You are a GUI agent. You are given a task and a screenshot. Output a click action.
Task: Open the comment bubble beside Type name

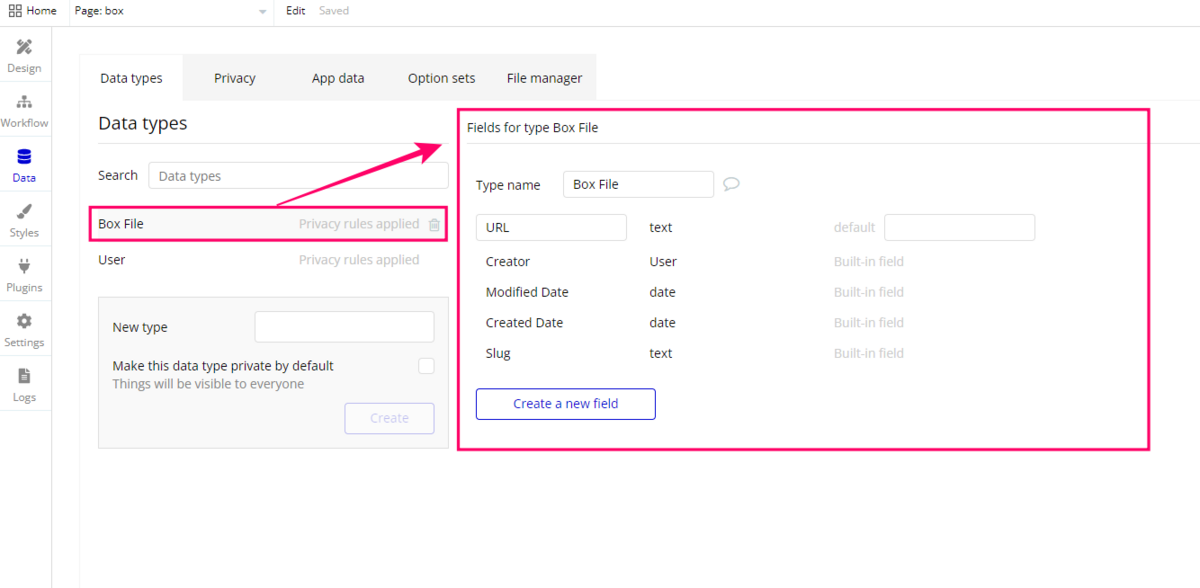[731, 184]
